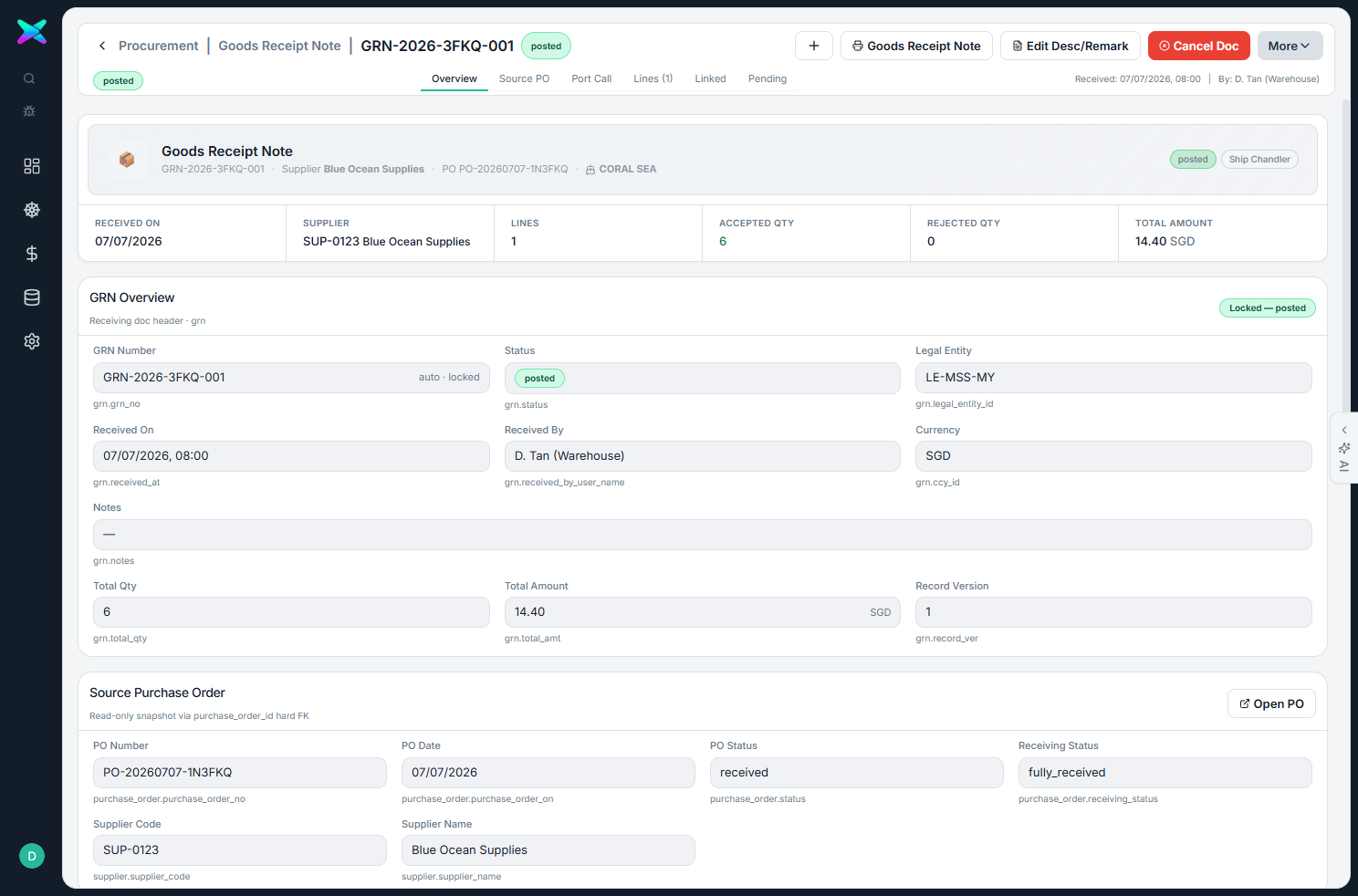
Task: Click the Open PO button
Action: (1271, 703)
